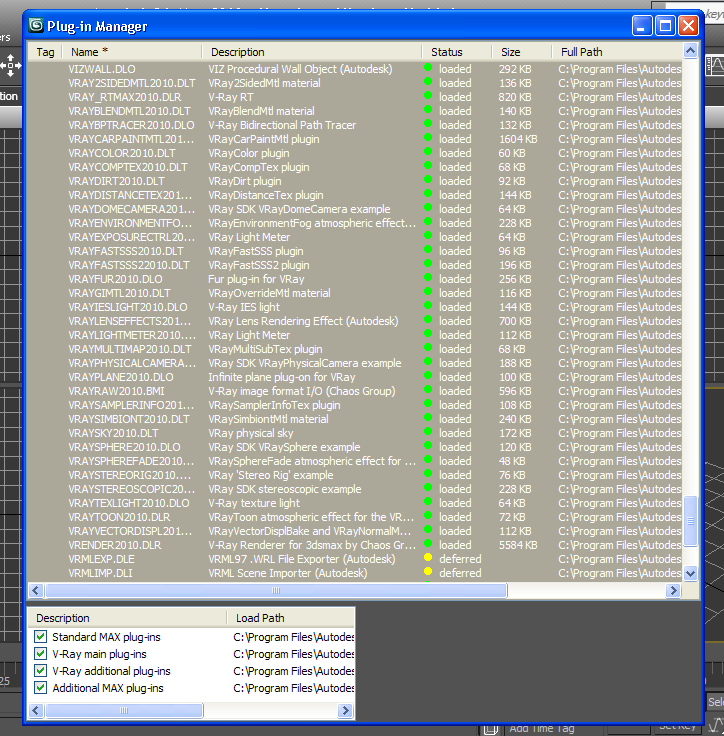
Task: Click the load path pane scrollbar thumb
Action: click(x=124, y=710)
